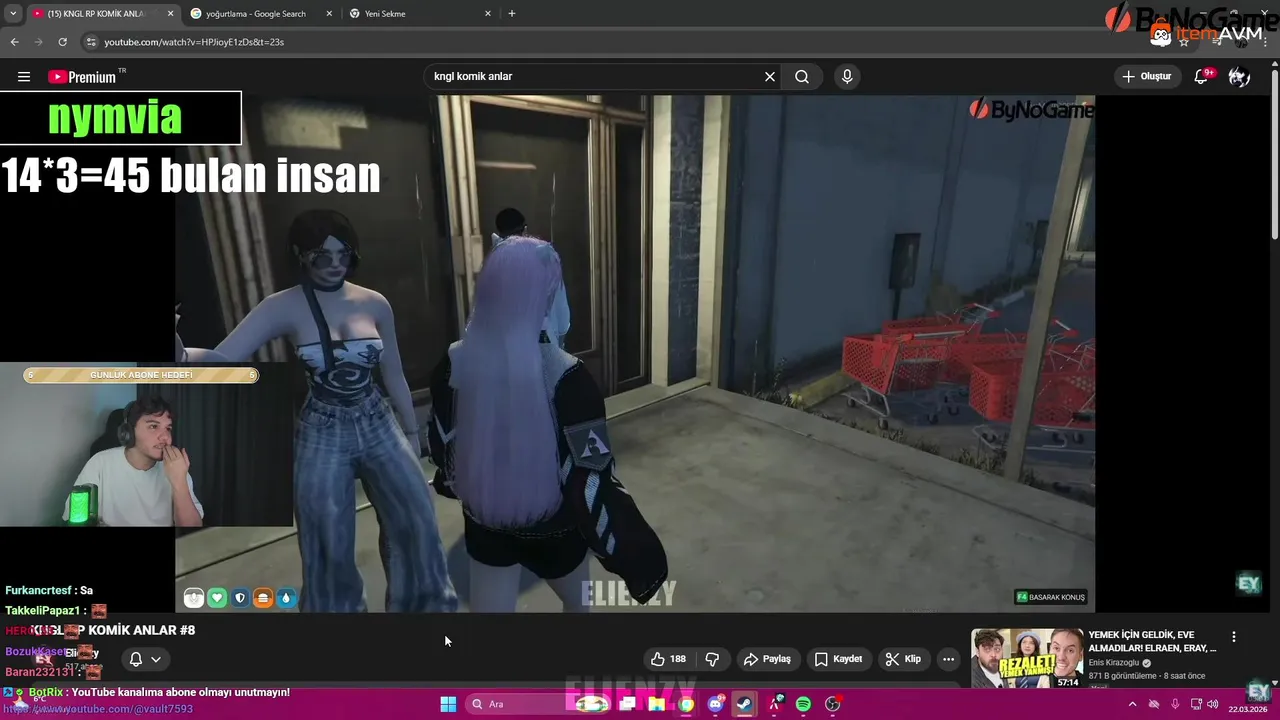Click the tray microphone icon

click(x=1175, y=704)
